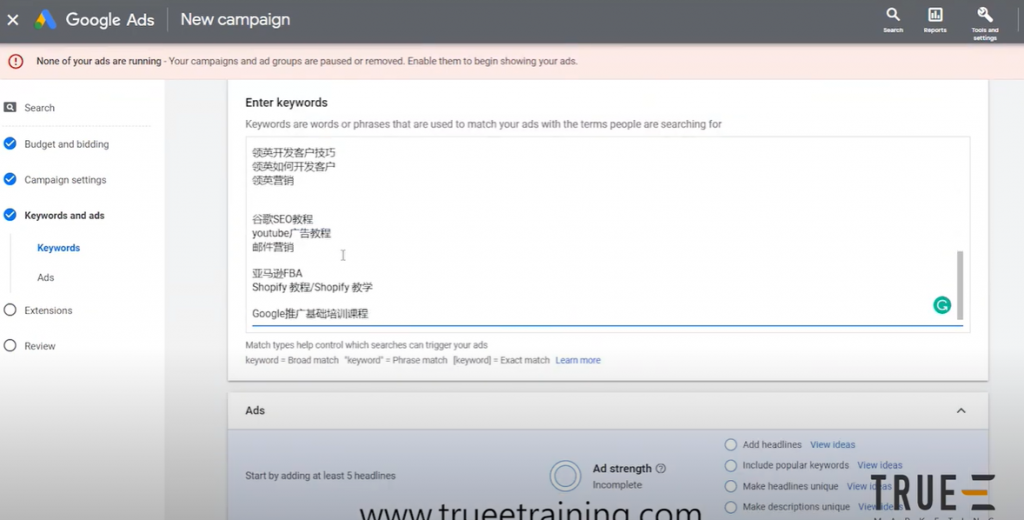Click the red warning alert icon
1024x520 pixels.
tap(15, 61)
